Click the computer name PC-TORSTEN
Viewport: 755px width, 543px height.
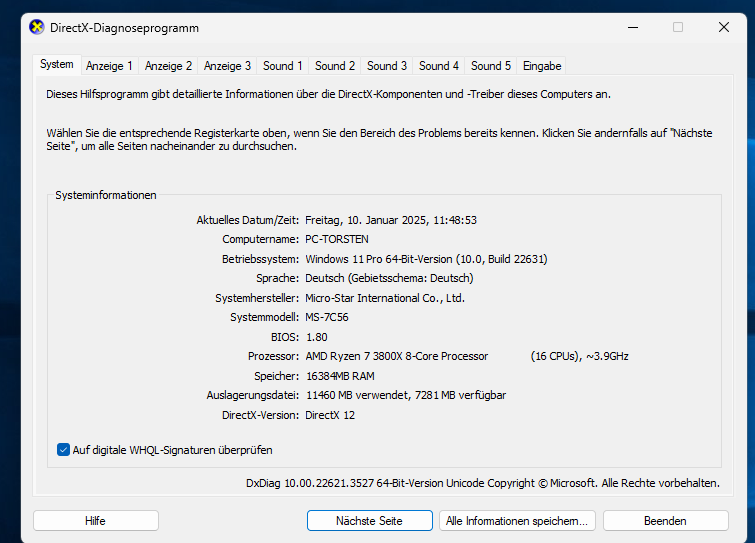[337, 239]
